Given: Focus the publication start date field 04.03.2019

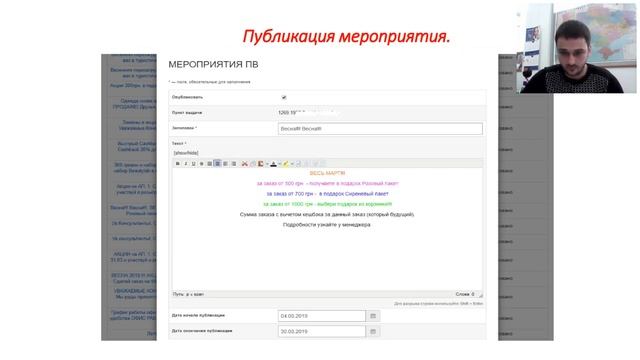Looking at the screenshot, I should pyautogui.click(x=322, y=316).
